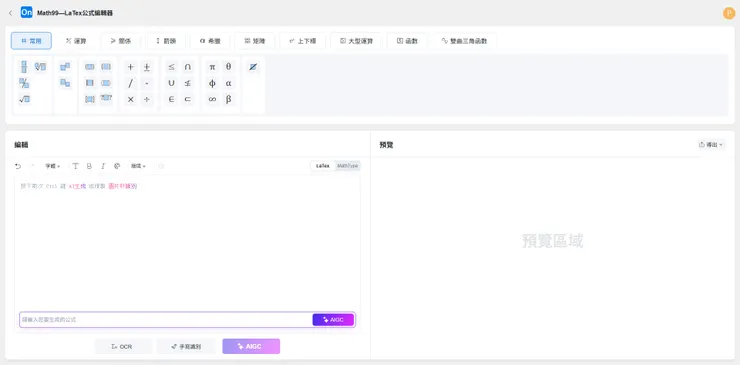Insert the less-than-or-equal symbol

click(x=171, y=67)
